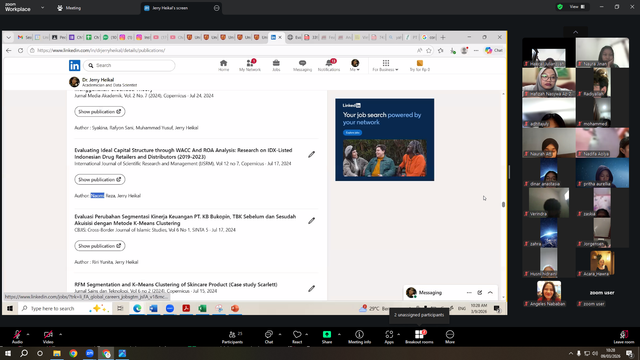Open Messaging panel options menu
Viewport: 640px width, 360px height.
[469, 293]
